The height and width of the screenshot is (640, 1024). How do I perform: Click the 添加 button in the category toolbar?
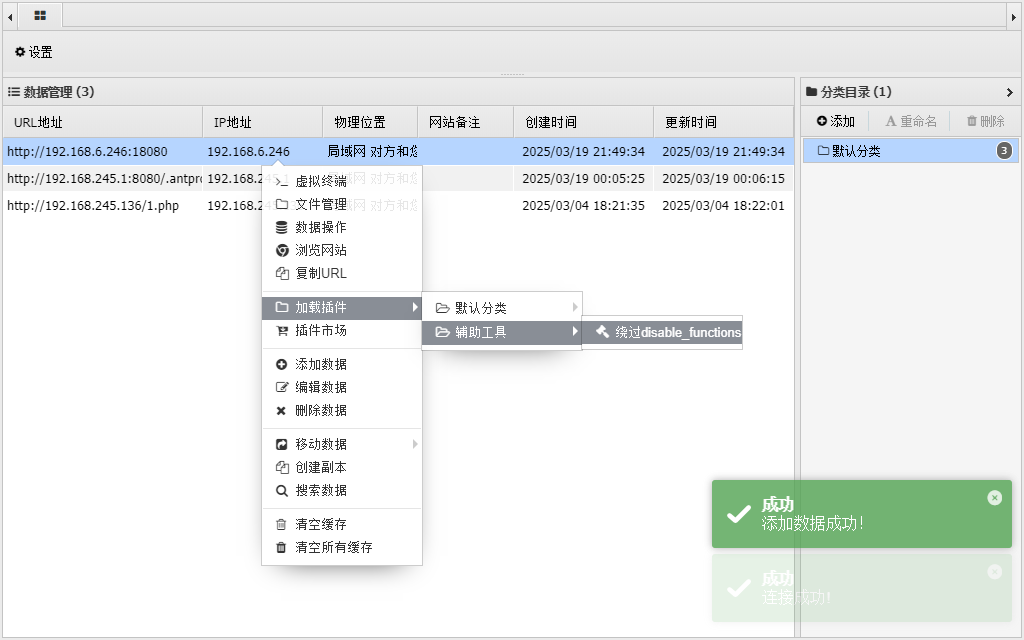click(x=836, y=121)
